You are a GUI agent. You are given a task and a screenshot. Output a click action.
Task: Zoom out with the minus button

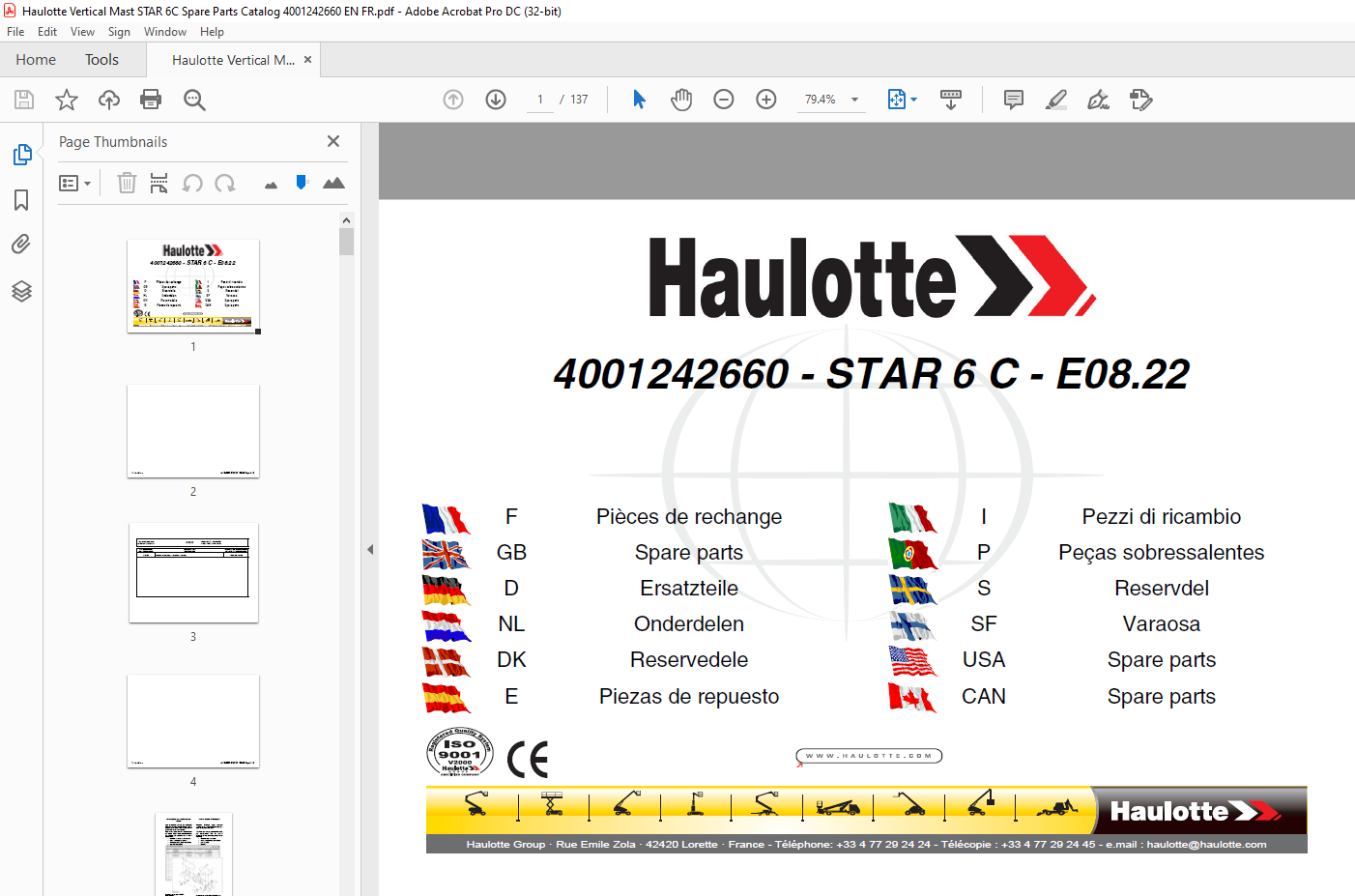tap(724, 100)
